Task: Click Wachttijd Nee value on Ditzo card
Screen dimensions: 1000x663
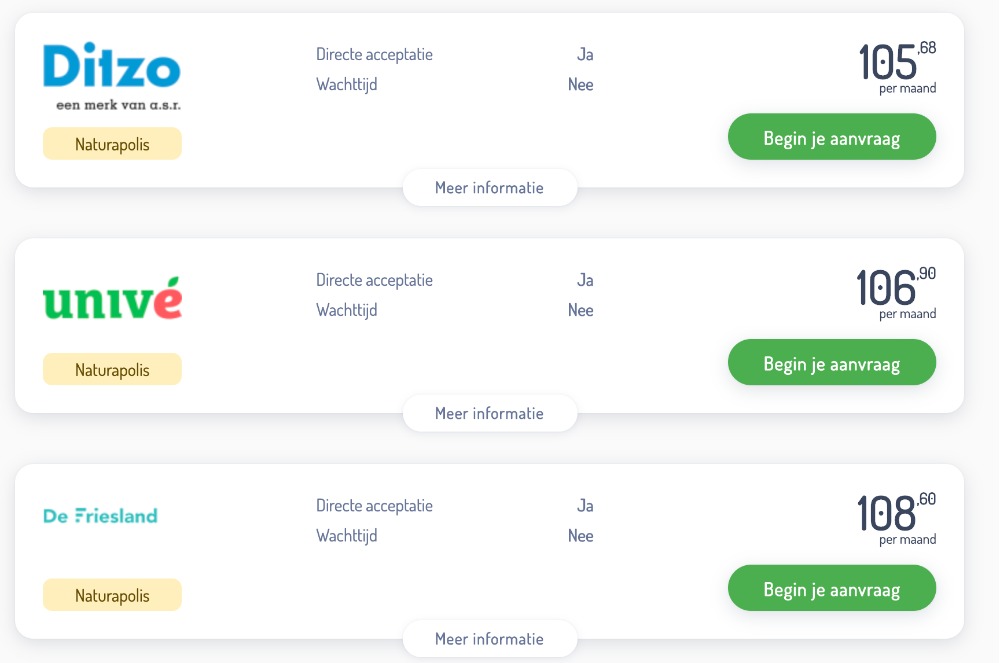Action: tap(580, 85)
